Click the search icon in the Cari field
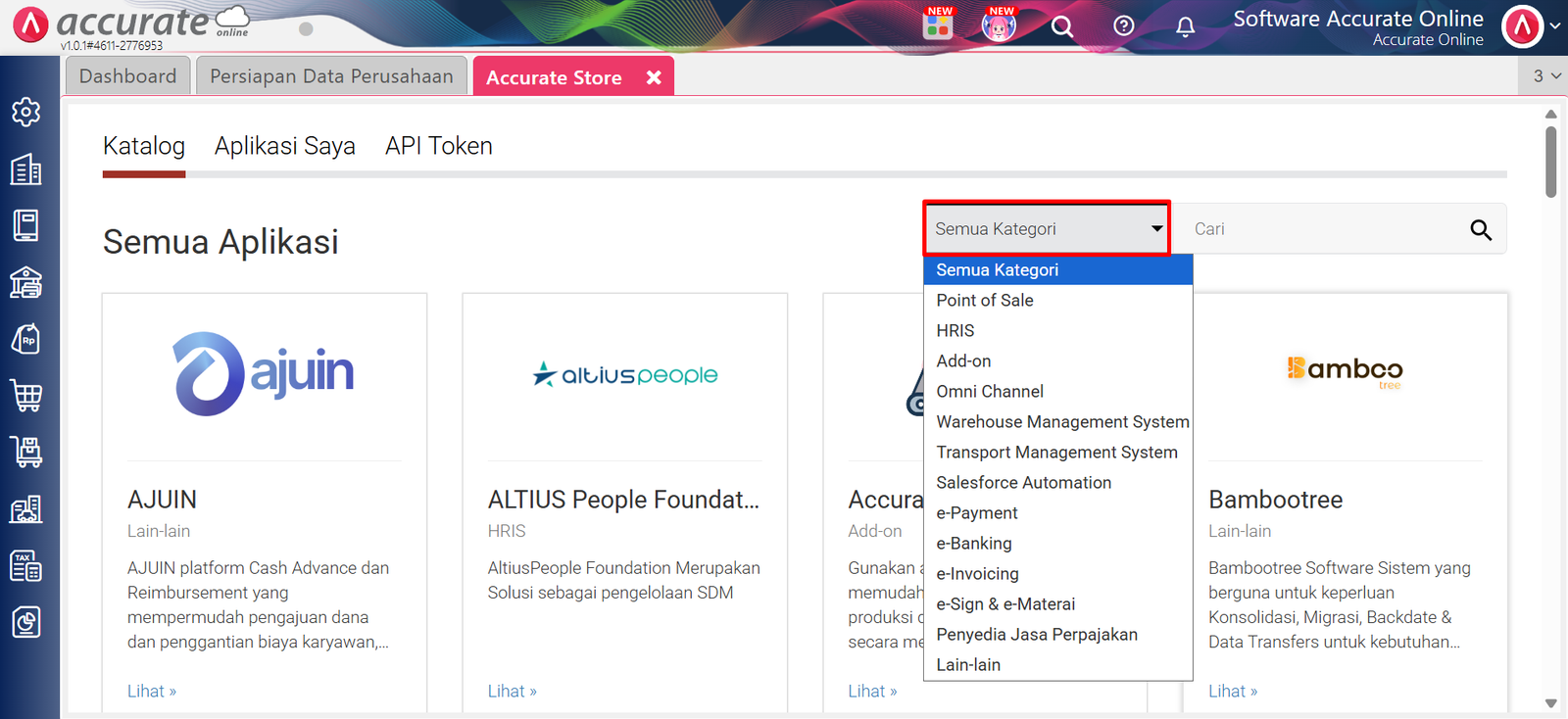The height and width of the screenshot is (719, 1568). [x=1481, y=229]
